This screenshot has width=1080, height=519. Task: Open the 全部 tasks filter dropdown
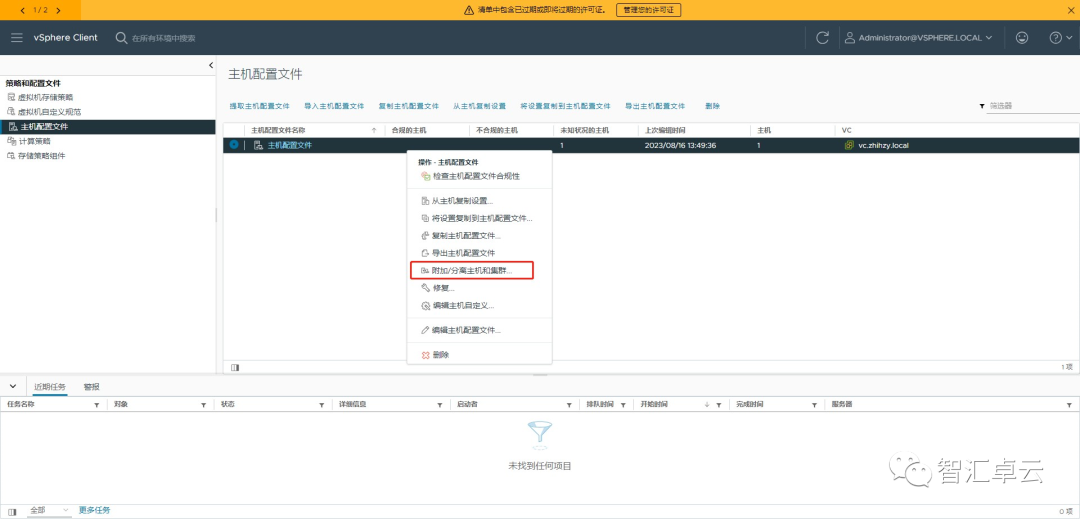coord(49,510)
